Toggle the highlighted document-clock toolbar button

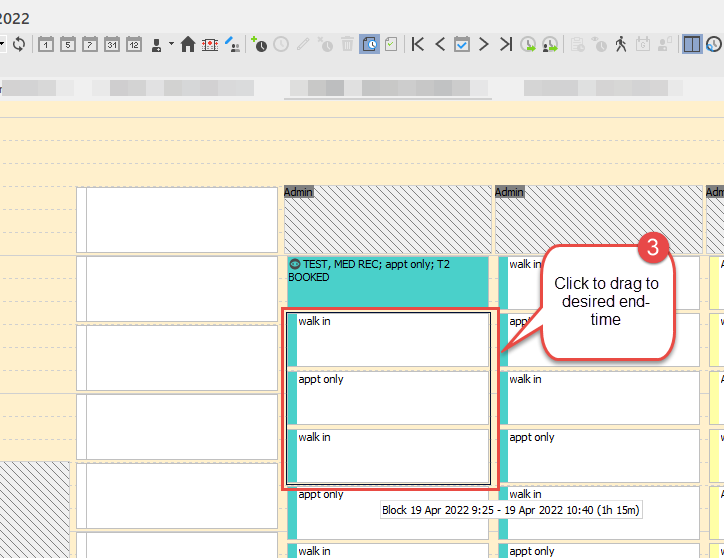tap(369, 44)
